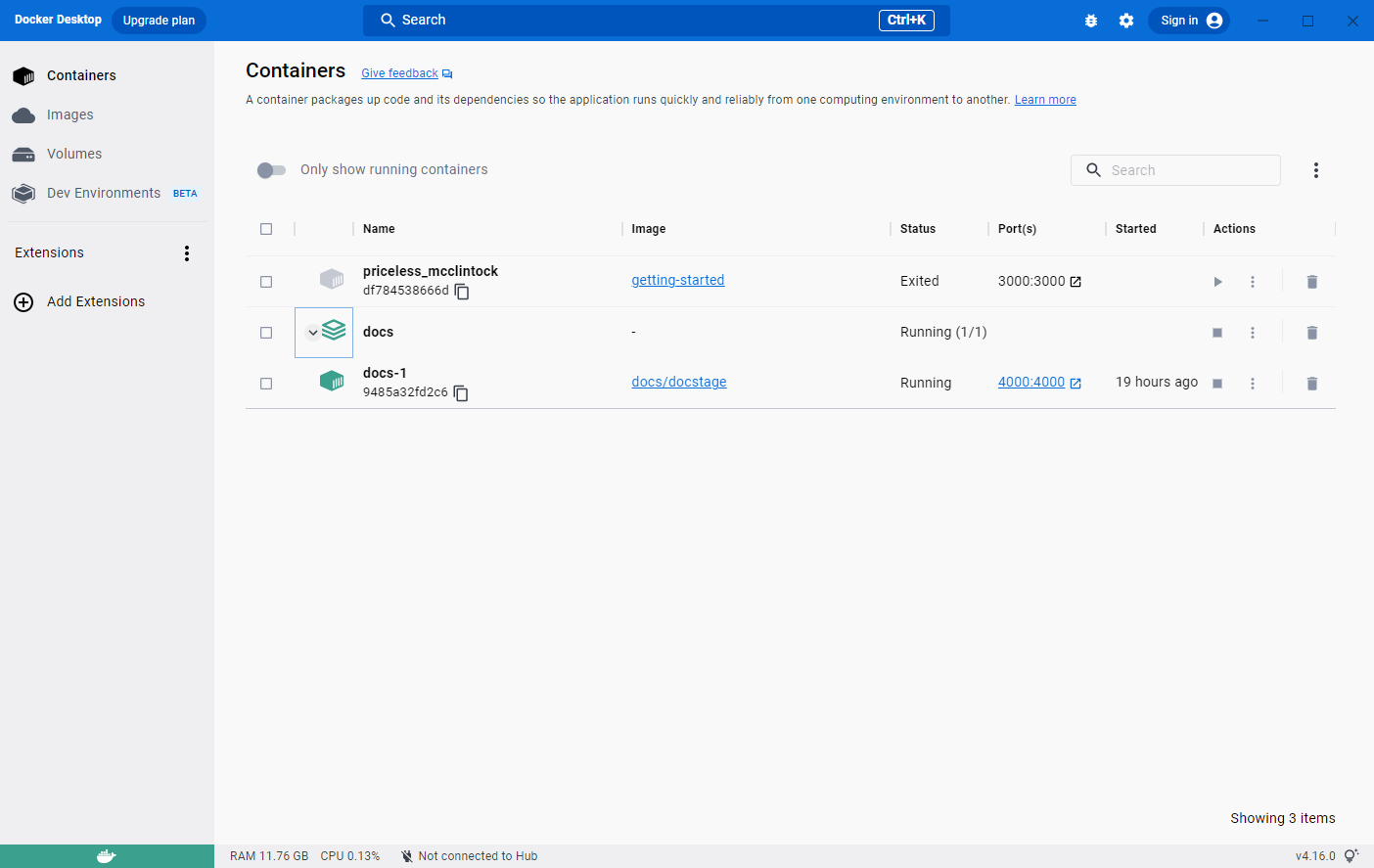This screenshot has height=868, width=1374.
Task: Click the Upgrade plan button
Action: click(159, 21)
